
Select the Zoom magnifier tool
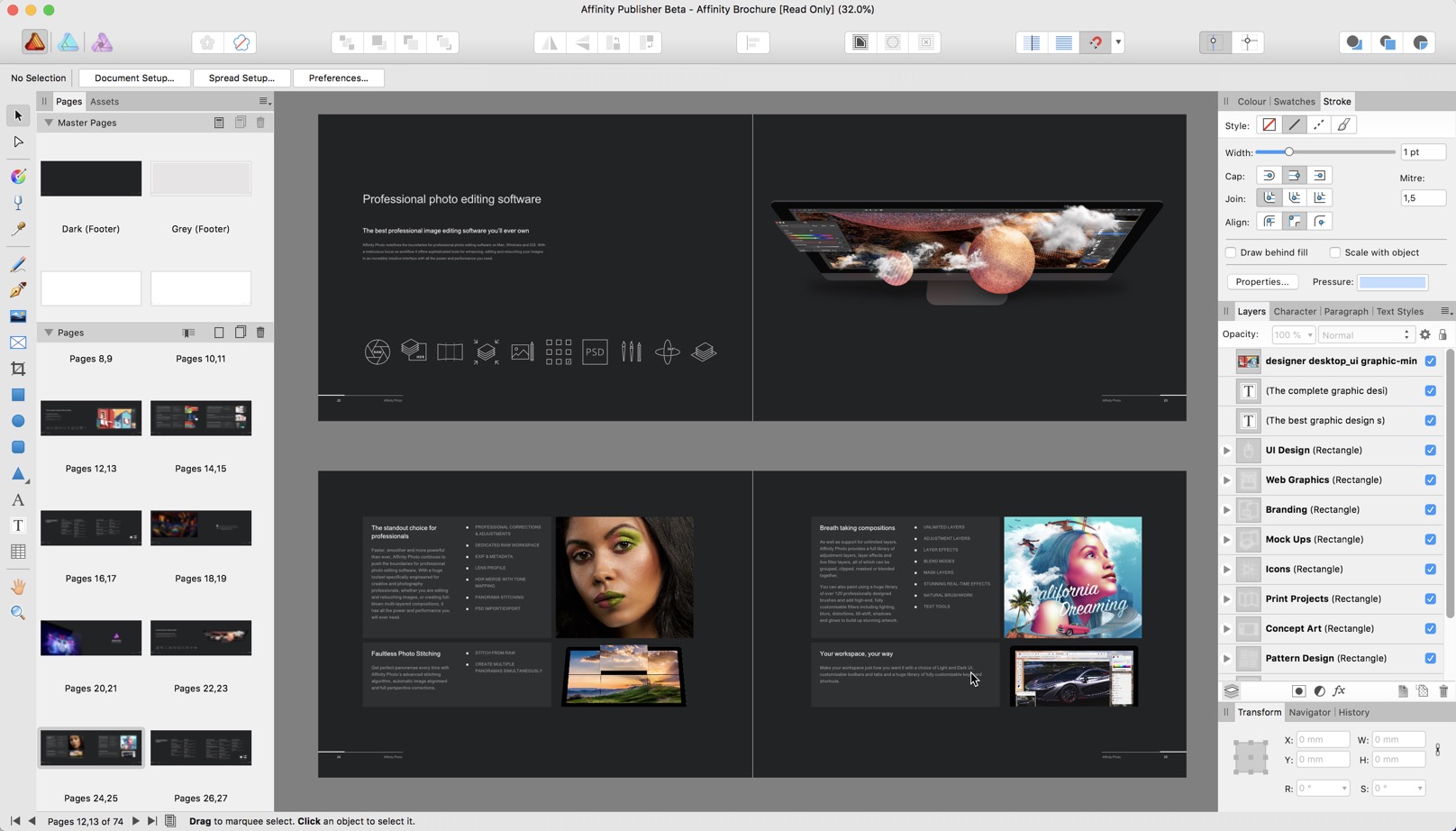click(x=18, y=613)
